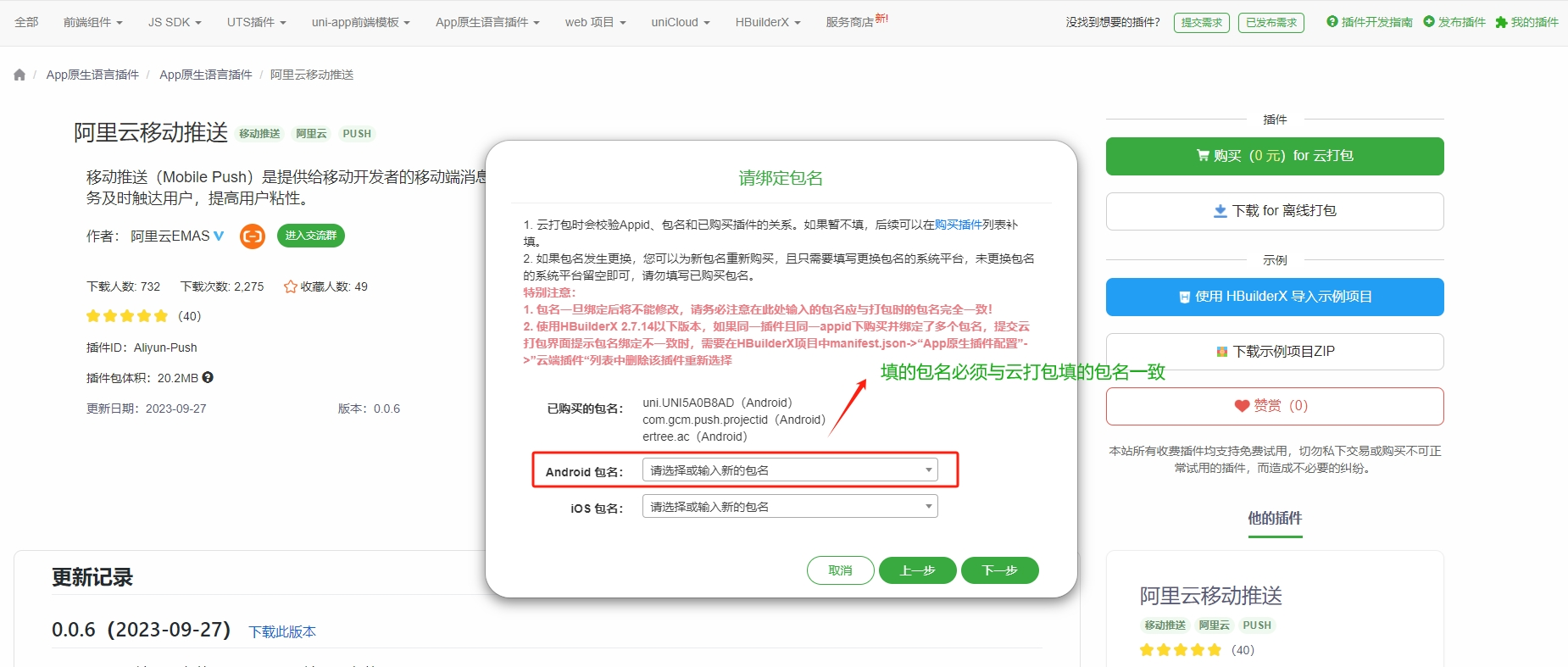Select 他的插件 tab
1568x667 pixels.
coord(1275,518)
